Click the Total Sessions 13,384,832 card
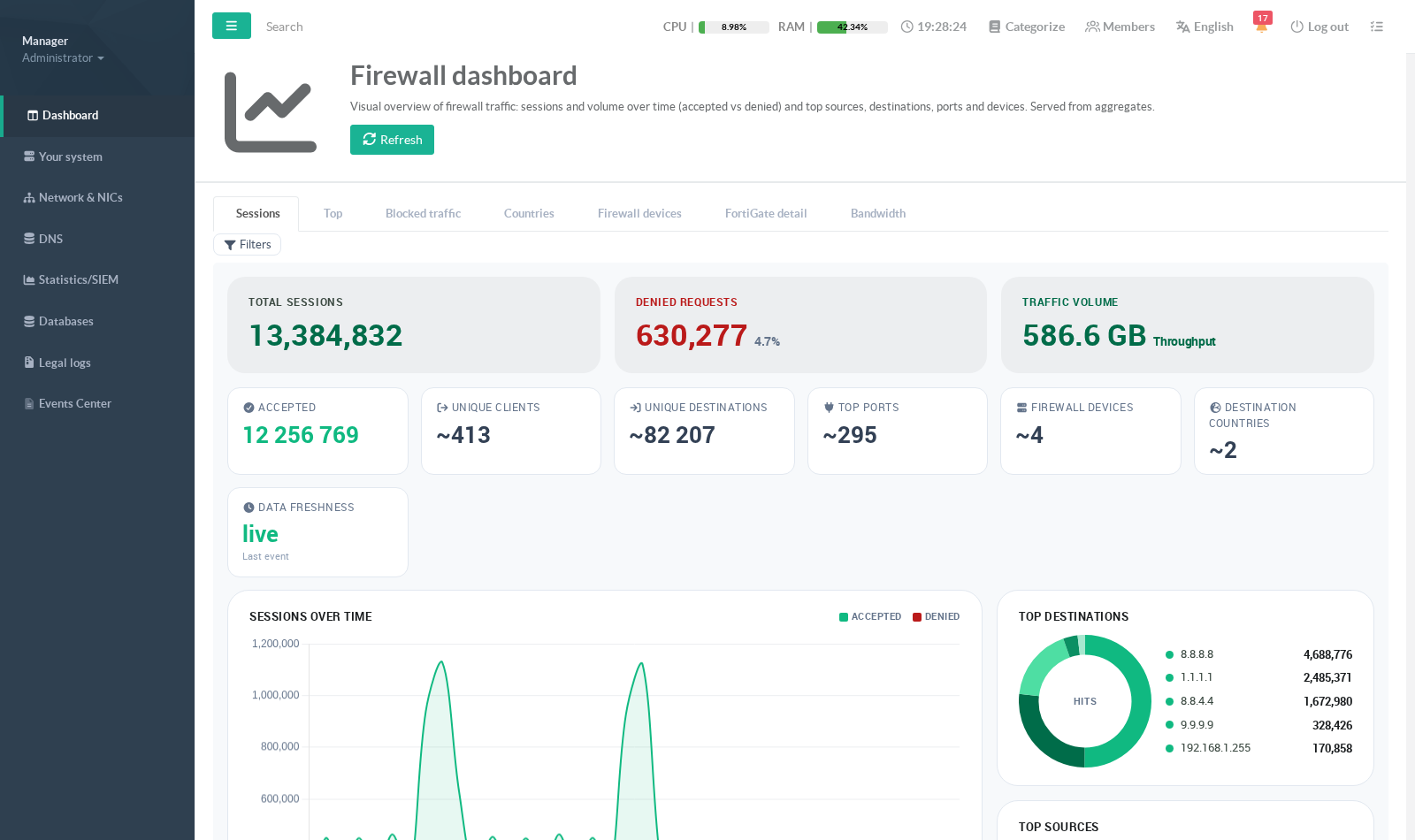 tap(414, 325)
